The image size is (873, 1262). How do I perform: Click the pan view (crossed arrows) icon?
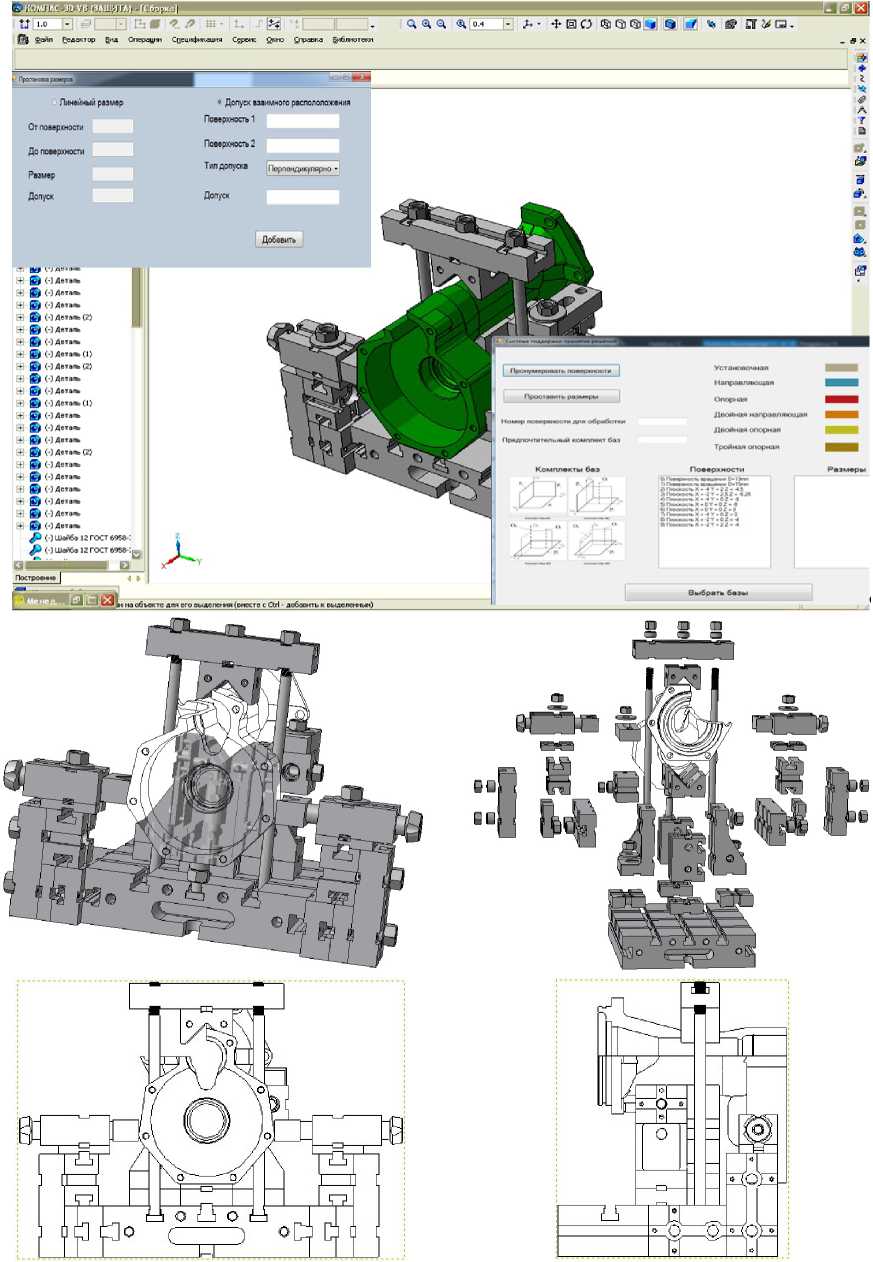(557, 23)
